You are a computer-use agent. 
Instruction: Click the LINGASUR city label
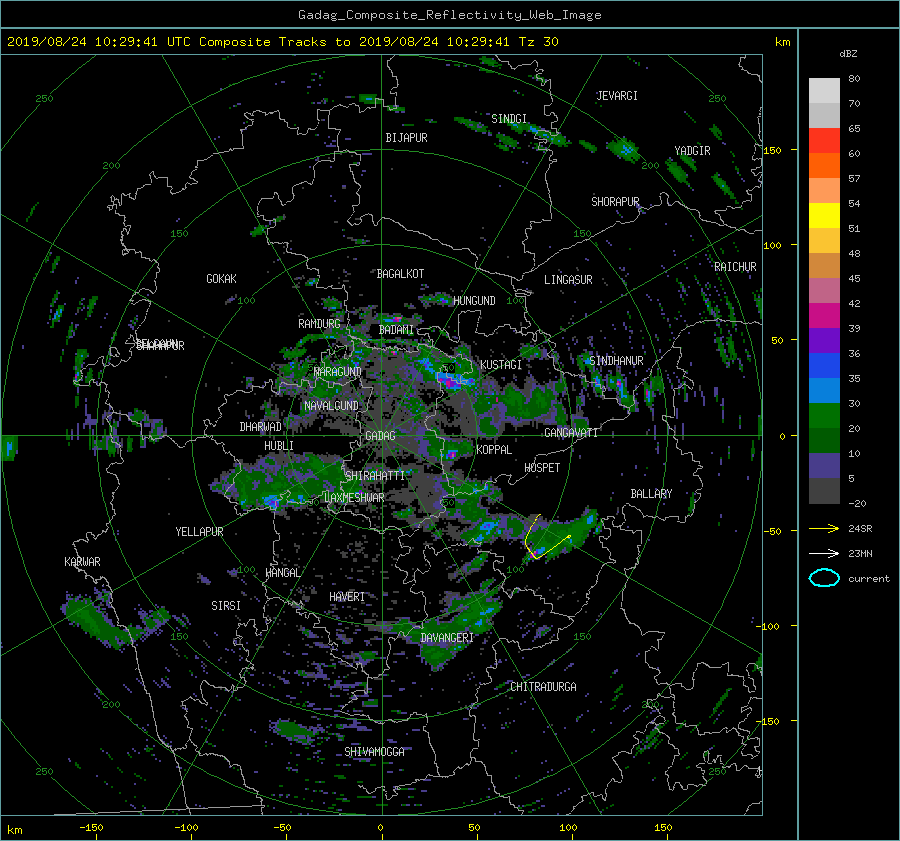[x=568, y=280]
